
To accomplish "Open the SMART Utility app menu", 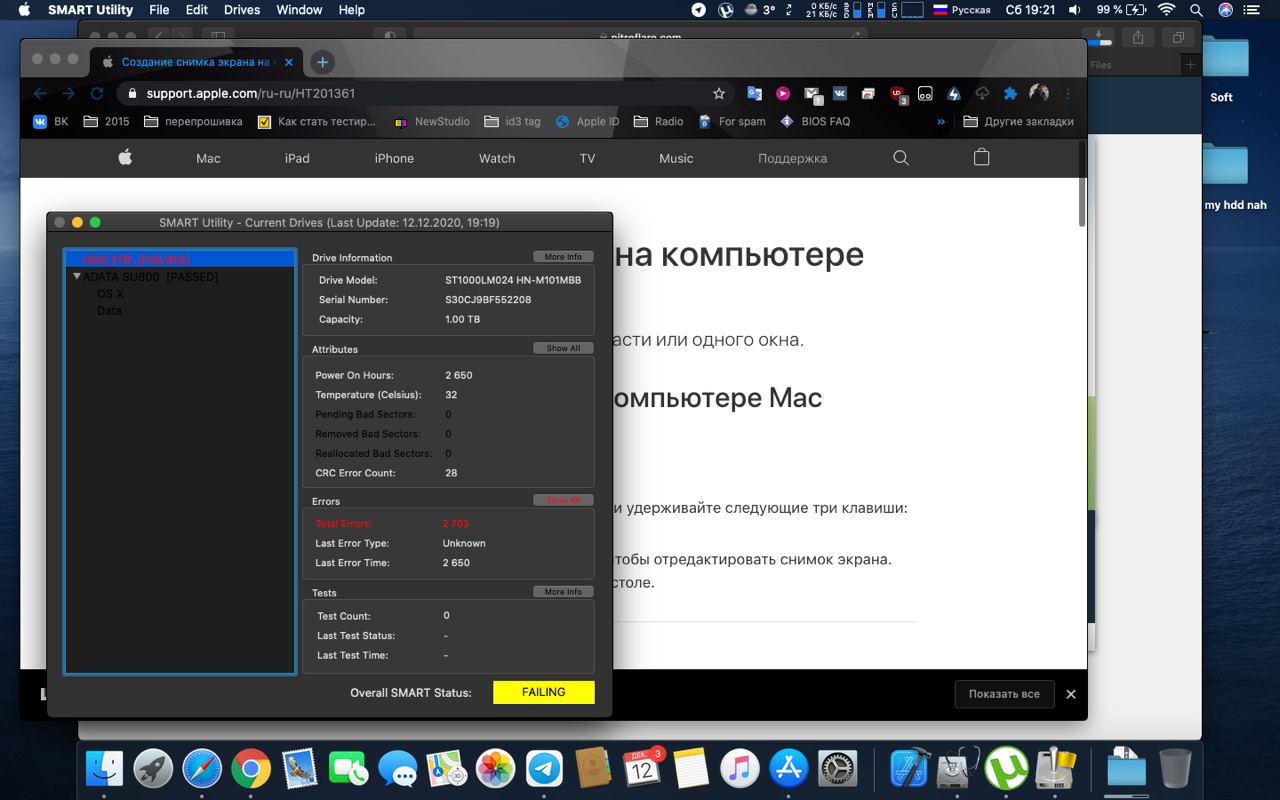I will 90,10.
